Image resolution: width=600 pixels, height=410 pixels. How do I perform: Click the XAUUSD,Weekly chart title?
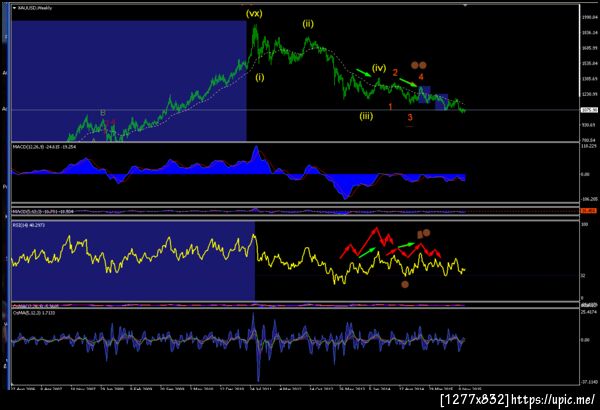(x=35, y=8)
